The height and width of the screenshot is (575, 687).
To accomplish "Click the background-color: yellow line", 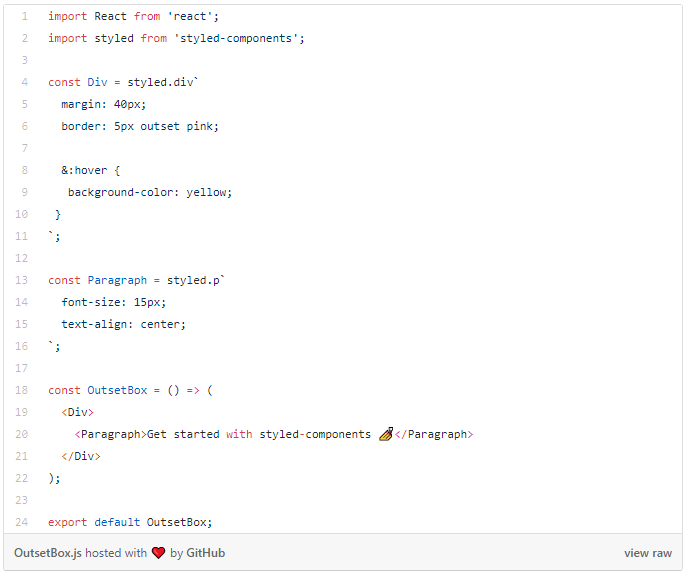I will 150,192.
